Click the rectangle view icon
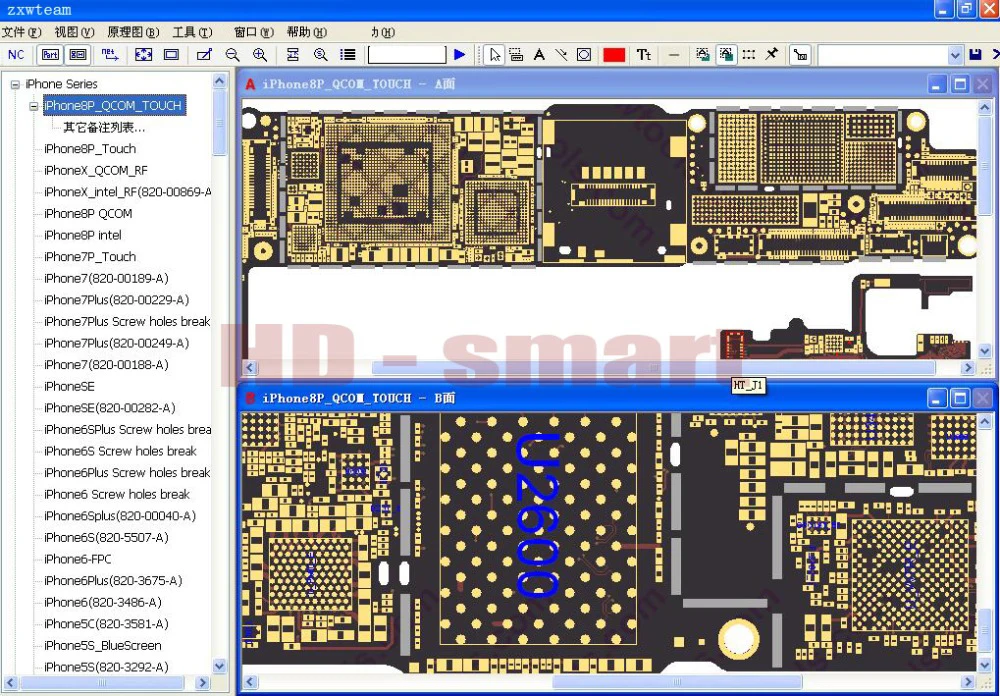The height and width of the screenshot is (696, 1000). click(x=172, y=55)
